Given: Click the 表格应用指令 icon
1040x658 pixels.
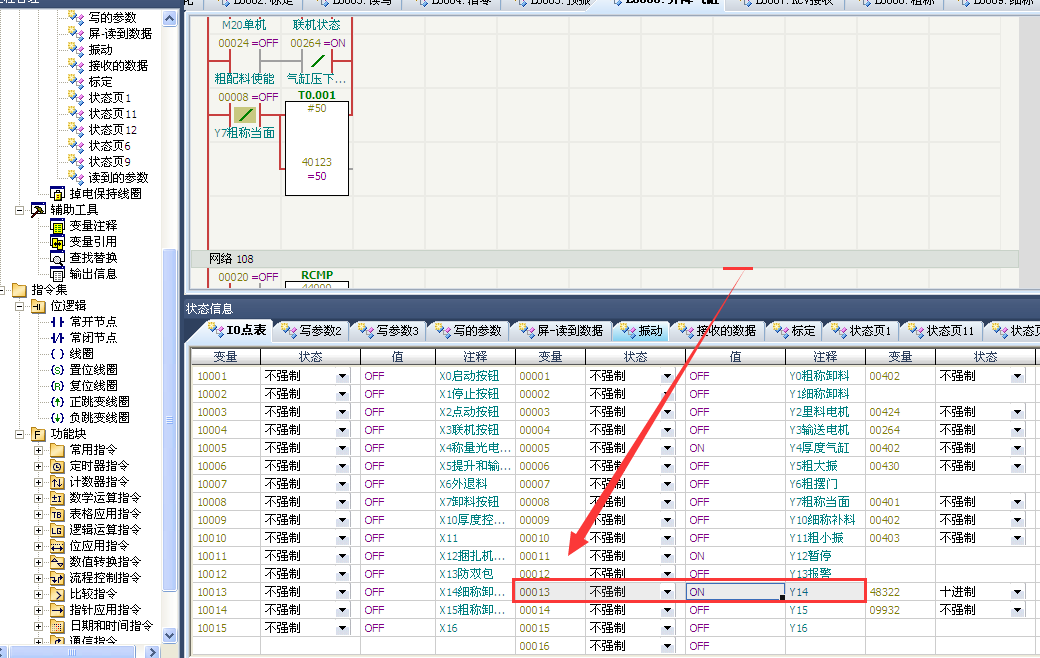Looking at the screenshot, I should [x=57, y=513].
